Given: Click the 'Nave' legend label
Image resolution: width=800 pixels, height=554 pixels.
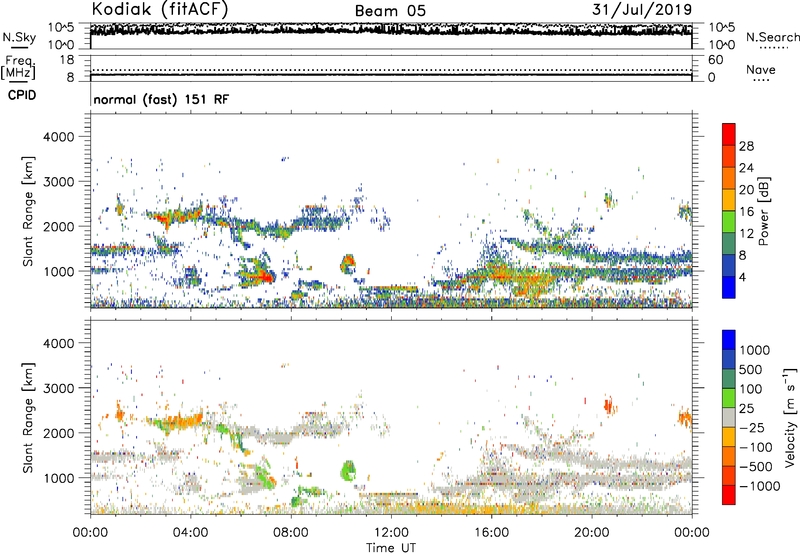Looking at the screenshot, I should pyautogui.click(x=761, y=69).
